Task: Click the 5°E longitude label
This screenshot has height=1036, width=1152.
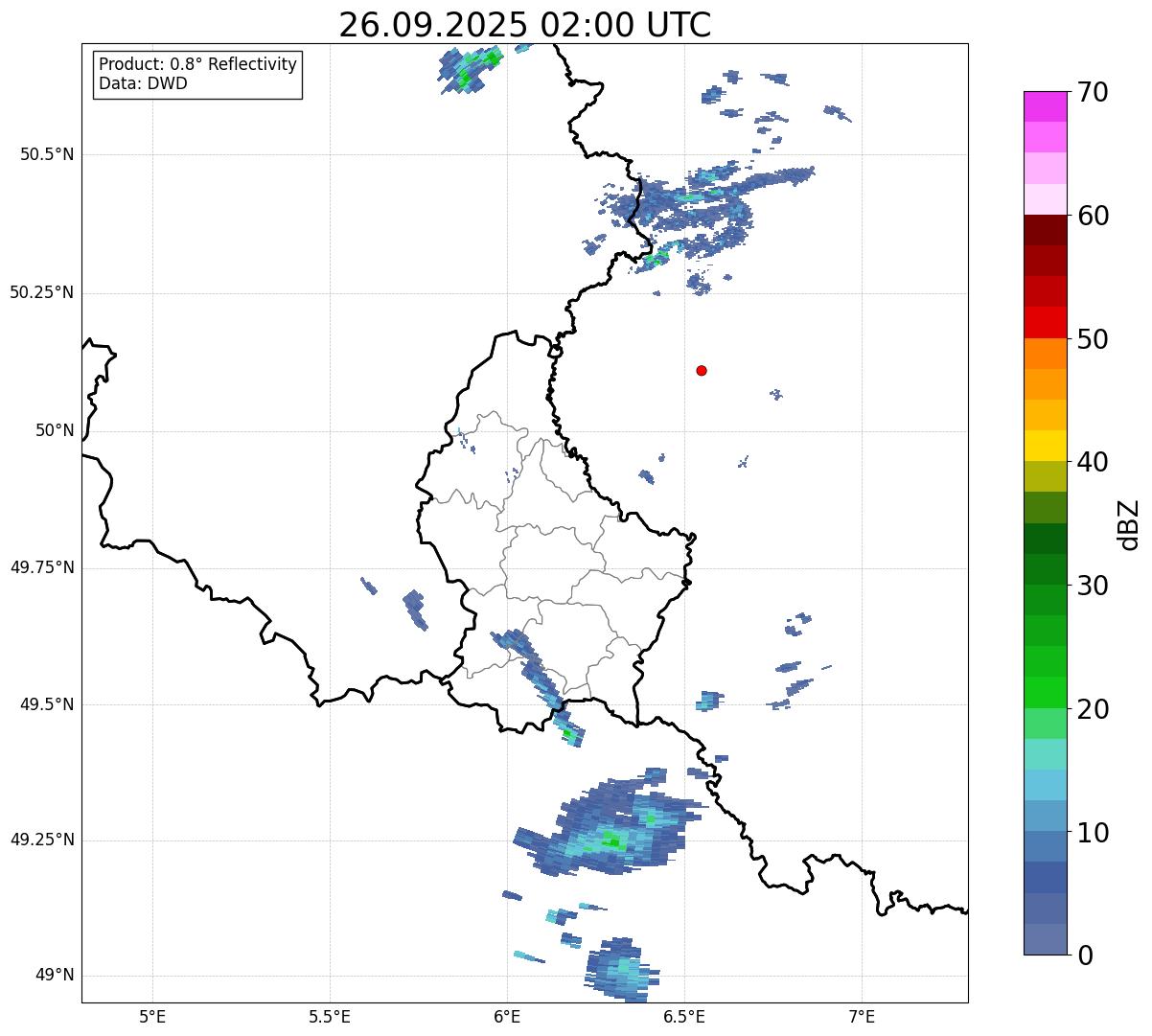Action: click(x=152, y=1016)
